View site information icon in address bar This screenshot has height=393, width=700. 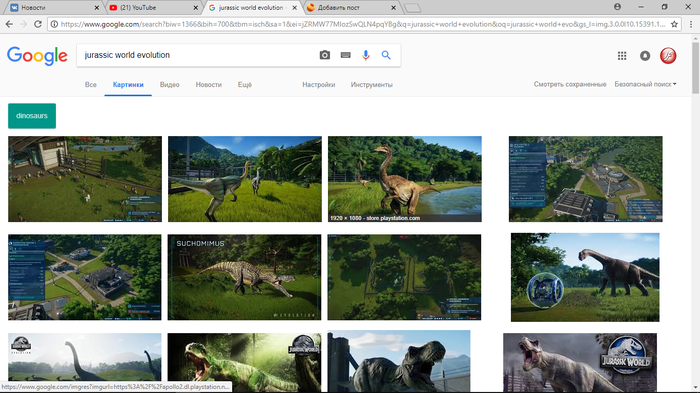pyautogui.click(x=54, y=24)
